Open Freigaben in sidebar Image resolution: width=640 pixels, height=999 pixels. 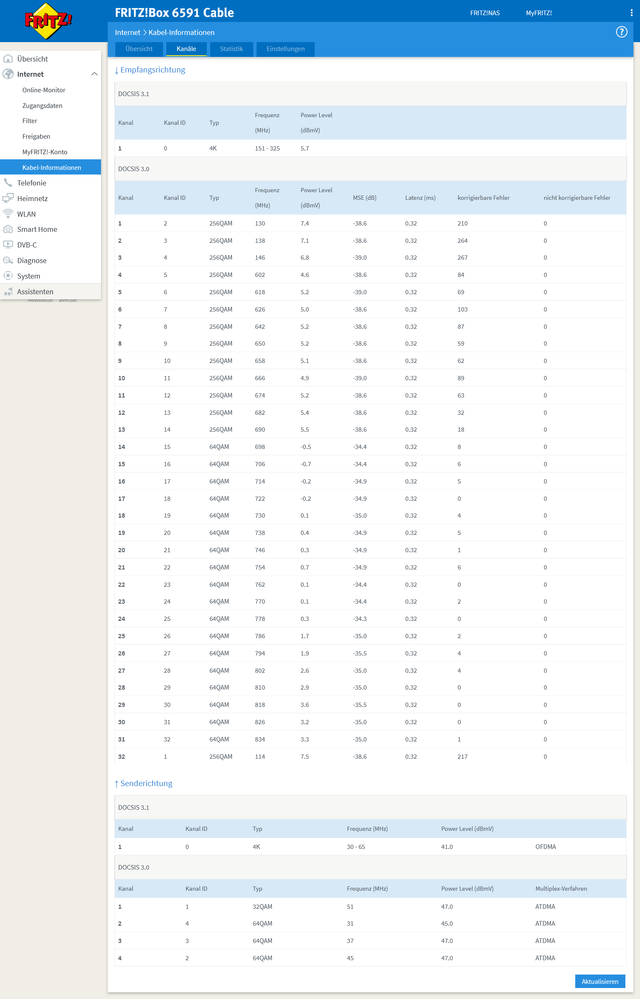point(36,136)
